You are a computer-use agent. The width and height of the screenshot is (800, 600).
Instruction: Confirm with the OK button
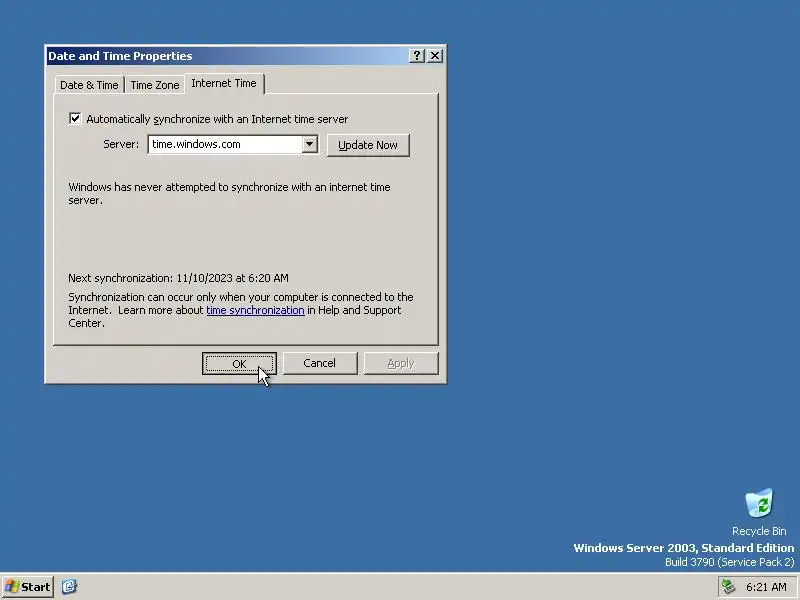pos(239,364)
